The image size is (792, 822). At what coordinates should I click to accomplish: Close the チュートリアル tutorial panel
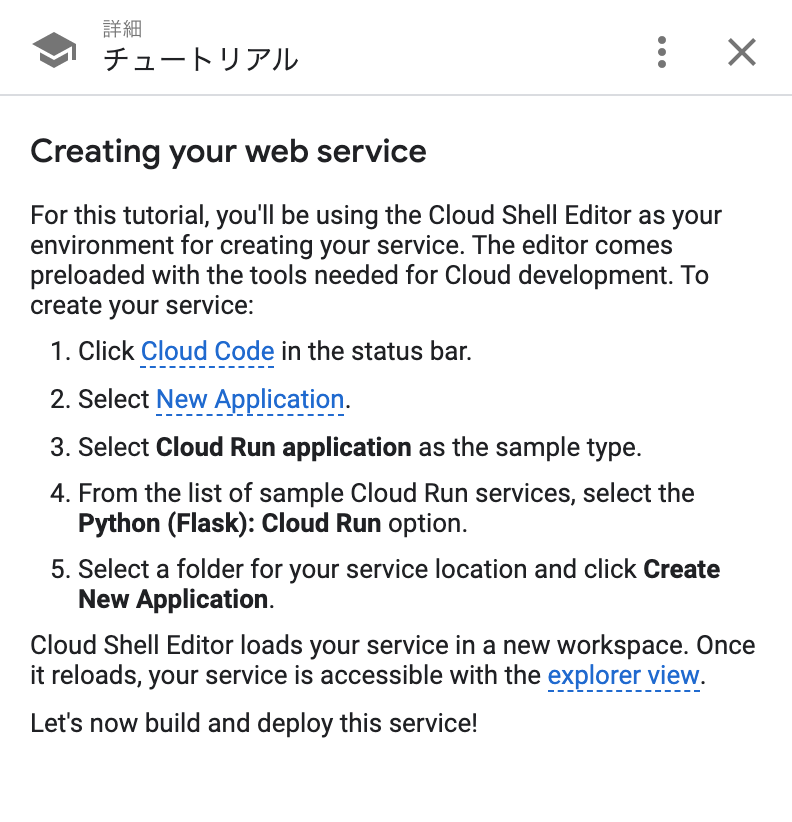click(741, 52)
